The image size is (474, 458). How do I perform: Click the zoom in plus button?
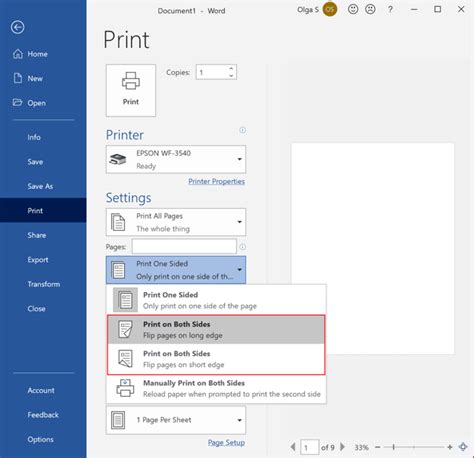point(450,447)
